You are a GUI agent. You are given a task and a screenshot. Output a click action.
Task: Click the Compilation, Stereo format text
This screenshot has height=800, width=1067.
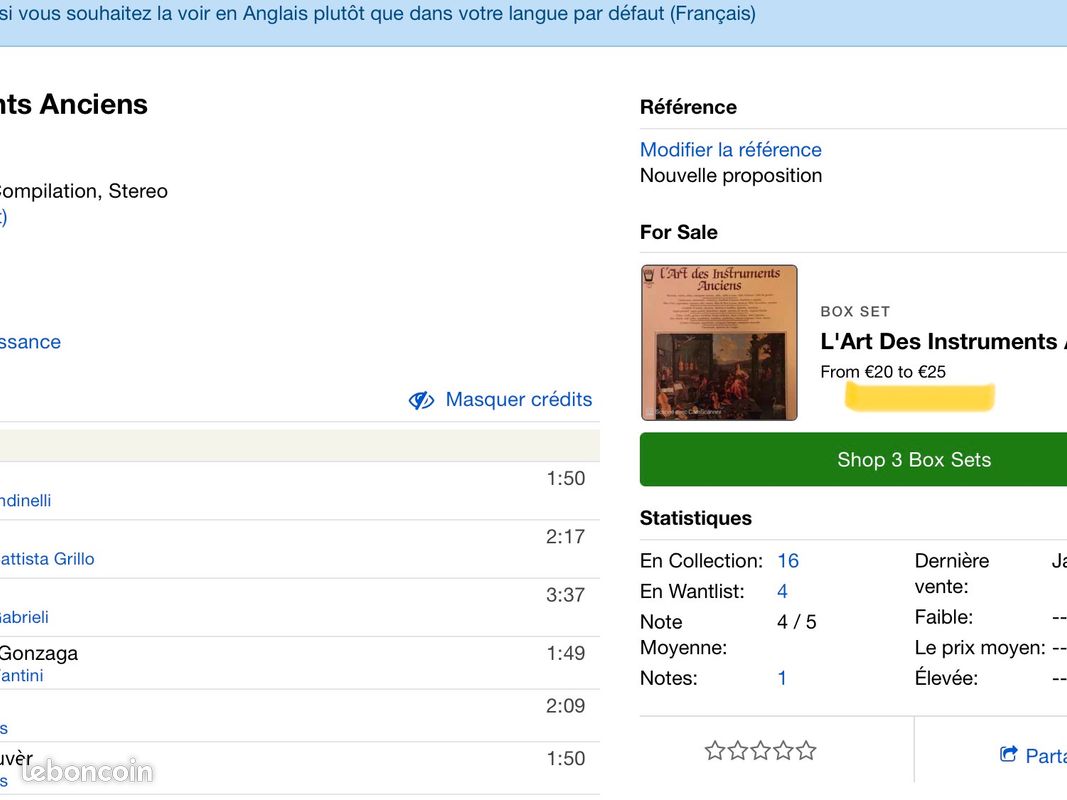coord(84,191)
